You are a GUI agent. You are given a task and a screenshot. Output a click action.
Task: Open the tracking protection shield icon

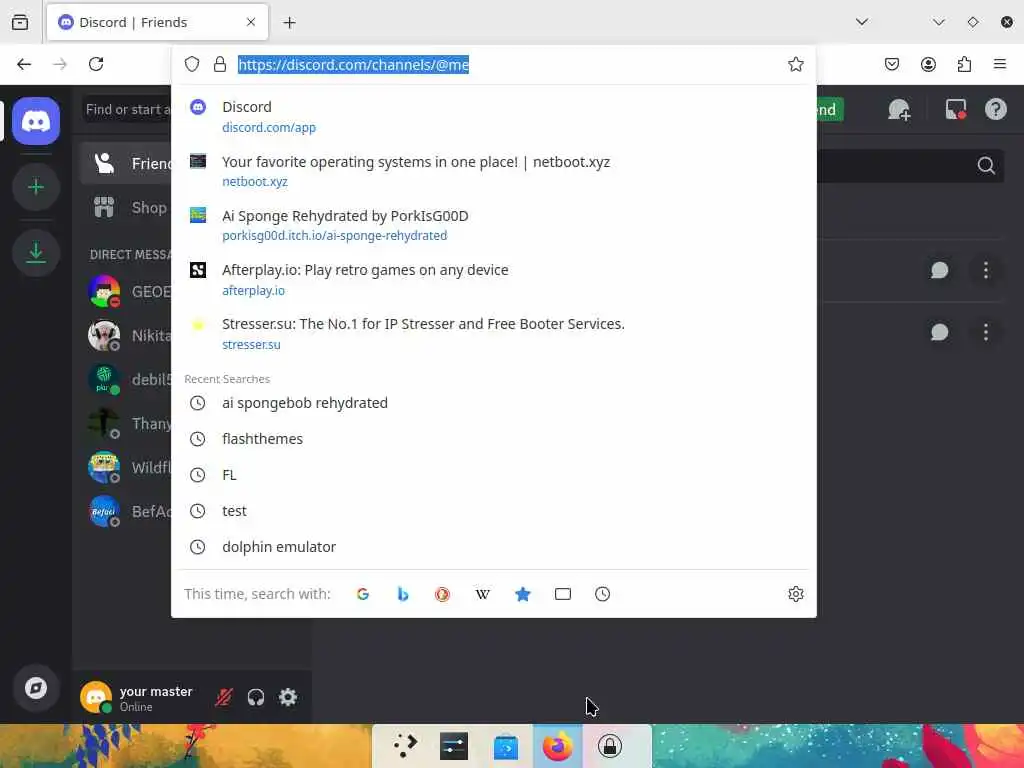(191, 64)
